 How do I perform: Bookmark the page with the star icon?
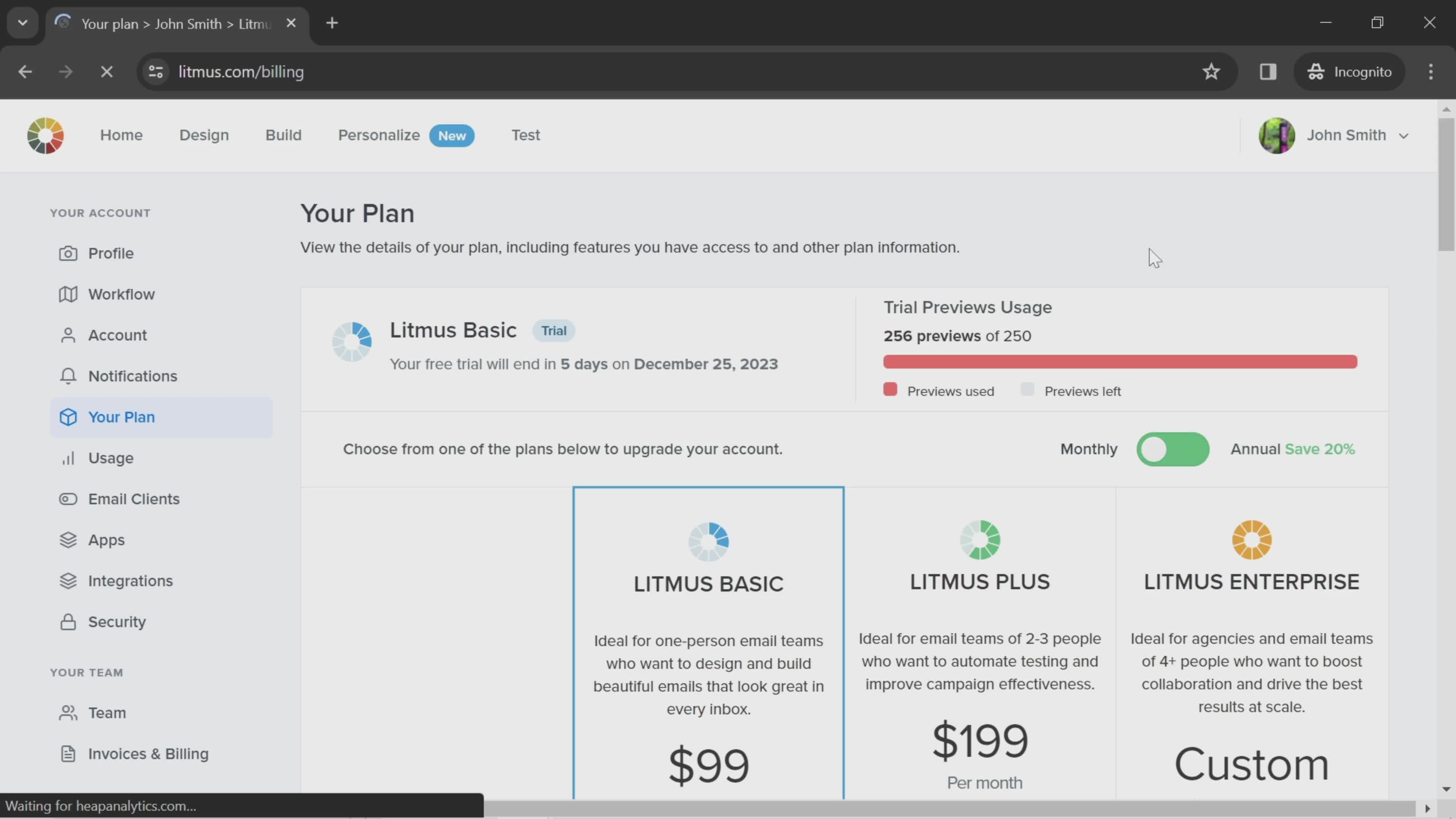[x=1212, y=71]
